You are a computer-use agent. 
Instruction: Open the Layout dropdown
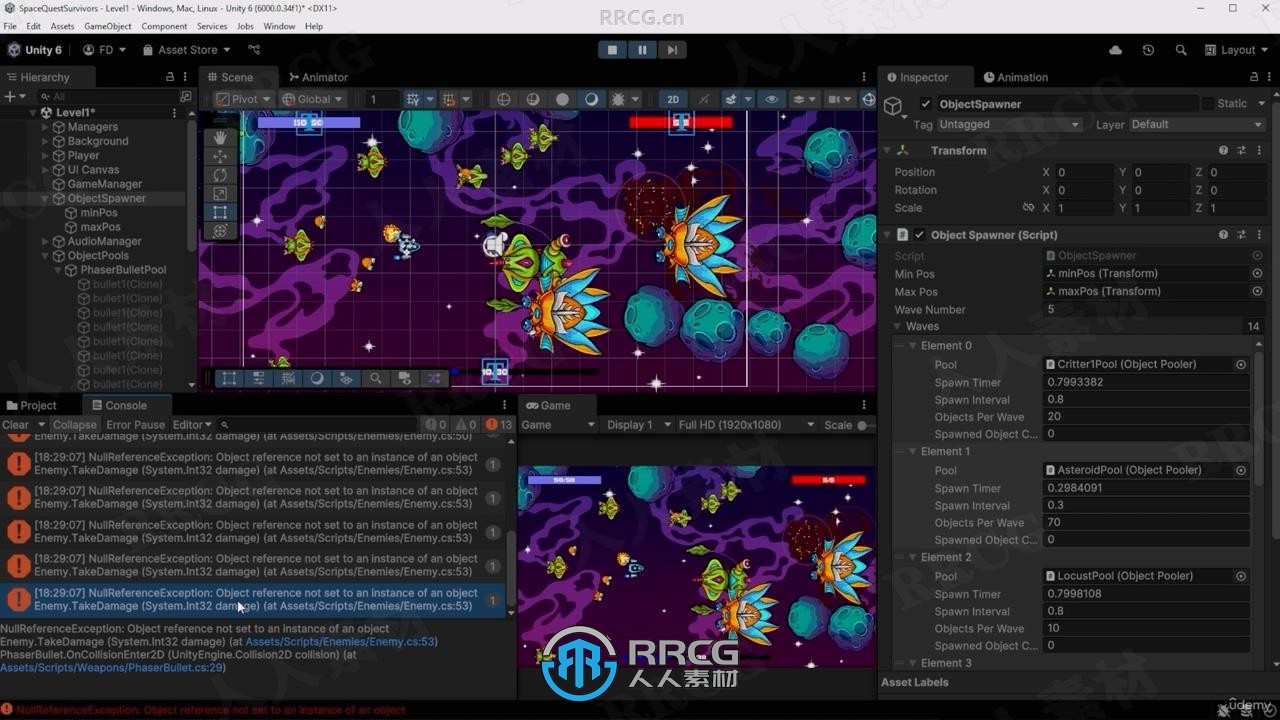click(1237, 50)
